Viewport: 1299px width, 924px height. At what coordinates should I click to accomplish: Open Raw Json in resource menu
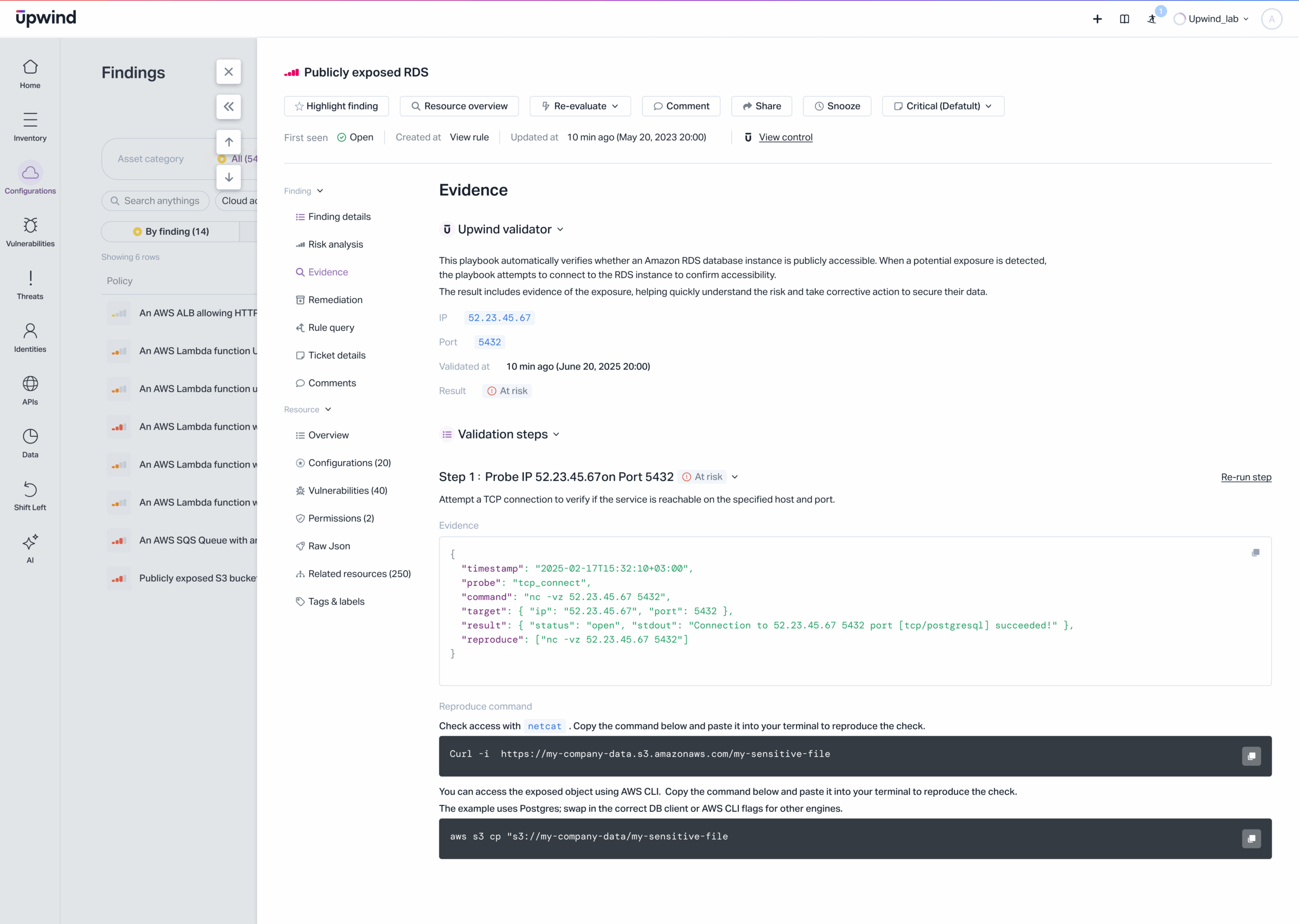click(328, 546)
